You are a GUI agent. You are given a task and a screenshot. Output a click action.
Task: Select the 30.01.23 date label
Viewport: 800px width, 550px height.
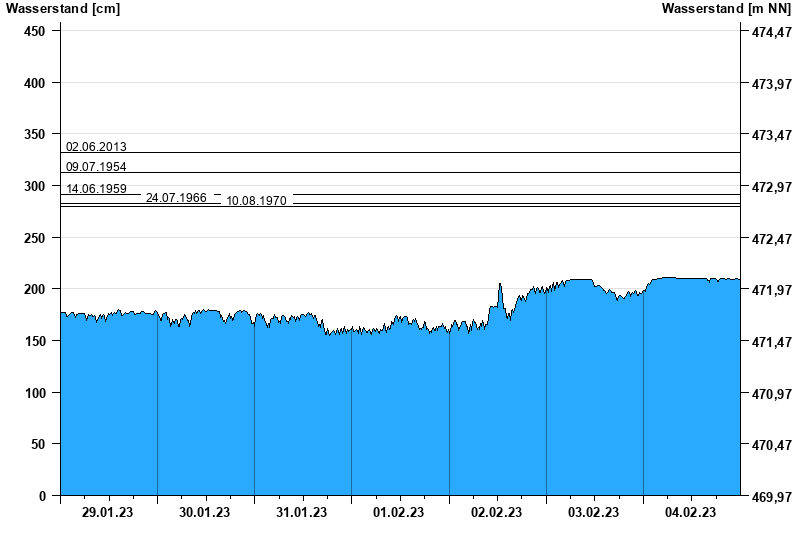tap(205, 513)
